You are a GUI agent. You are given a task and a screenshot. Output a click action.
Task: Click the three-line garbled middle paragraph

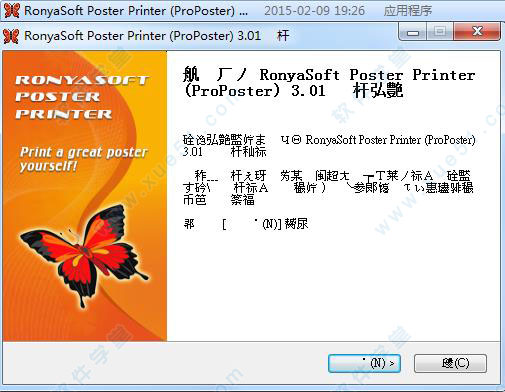tap(328, 187)
